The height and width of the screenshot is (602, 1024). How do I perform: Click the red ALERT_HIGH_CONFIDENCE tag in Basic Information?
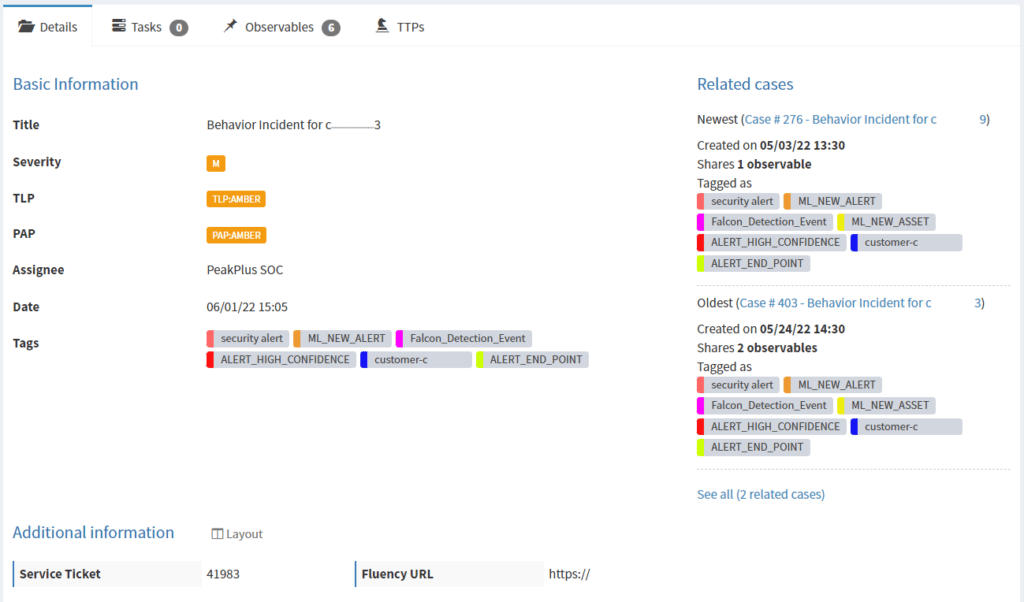pyautogui.click(x=281, y=360)
